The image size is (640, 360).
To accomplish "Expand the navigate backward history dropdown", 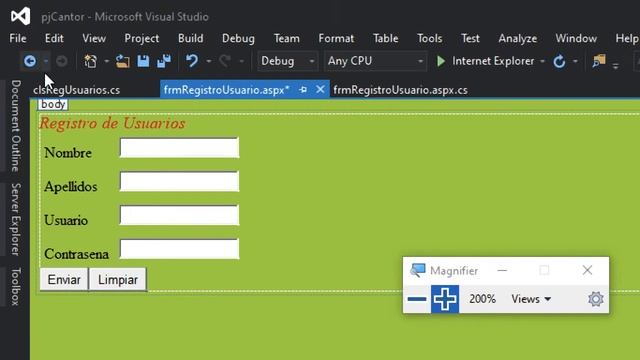I will pos(46,61).
